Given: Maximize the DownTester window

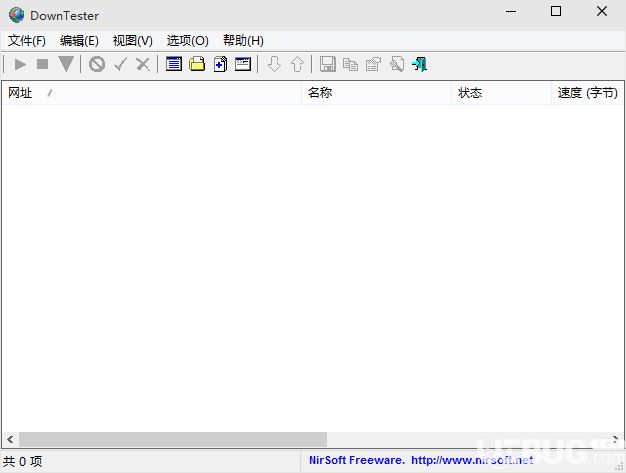Looking at the screenshot, I should point(556,11).
